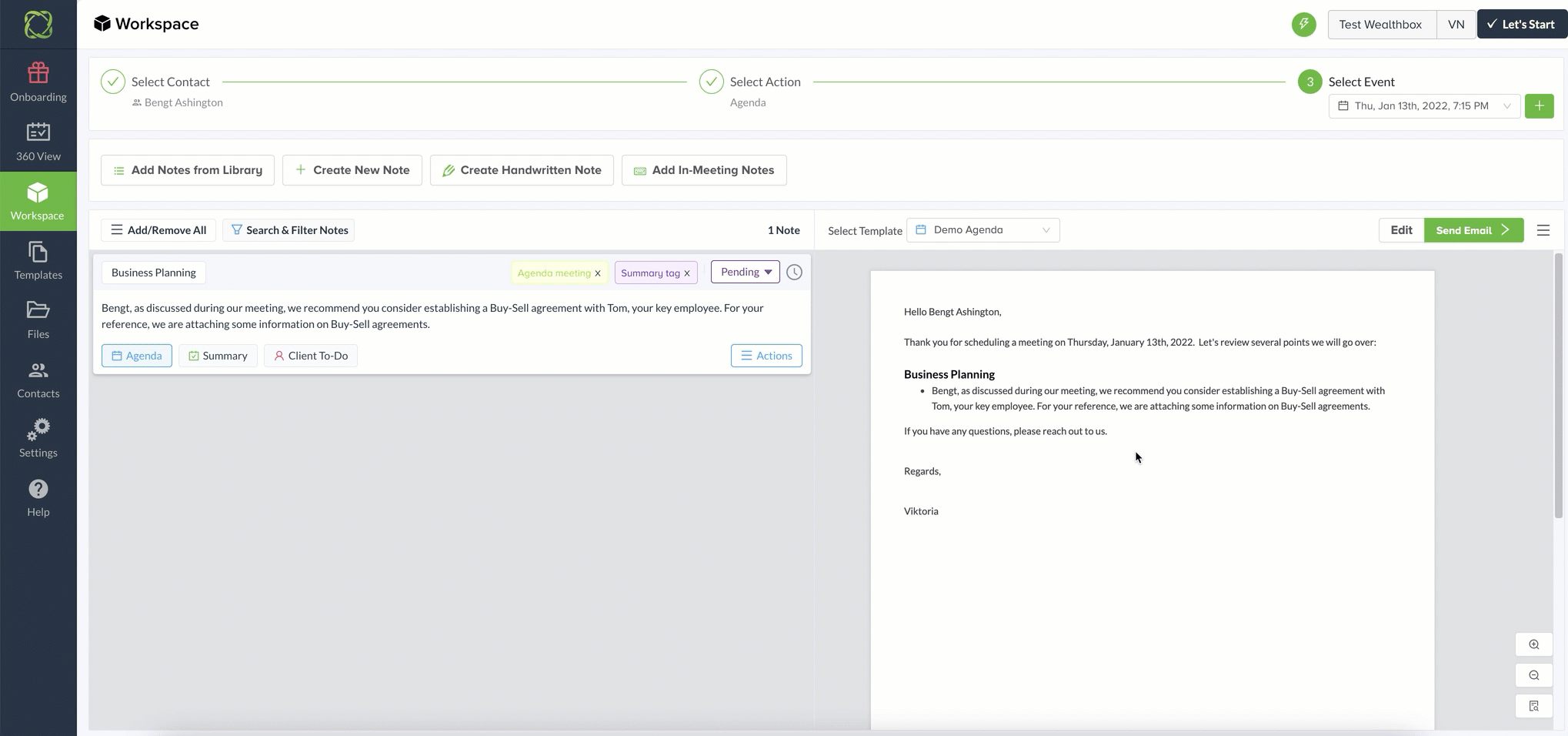Open the Demo Agenda template dropdown
Viewport: 1568px width, 736px height.
pos(983,230)
